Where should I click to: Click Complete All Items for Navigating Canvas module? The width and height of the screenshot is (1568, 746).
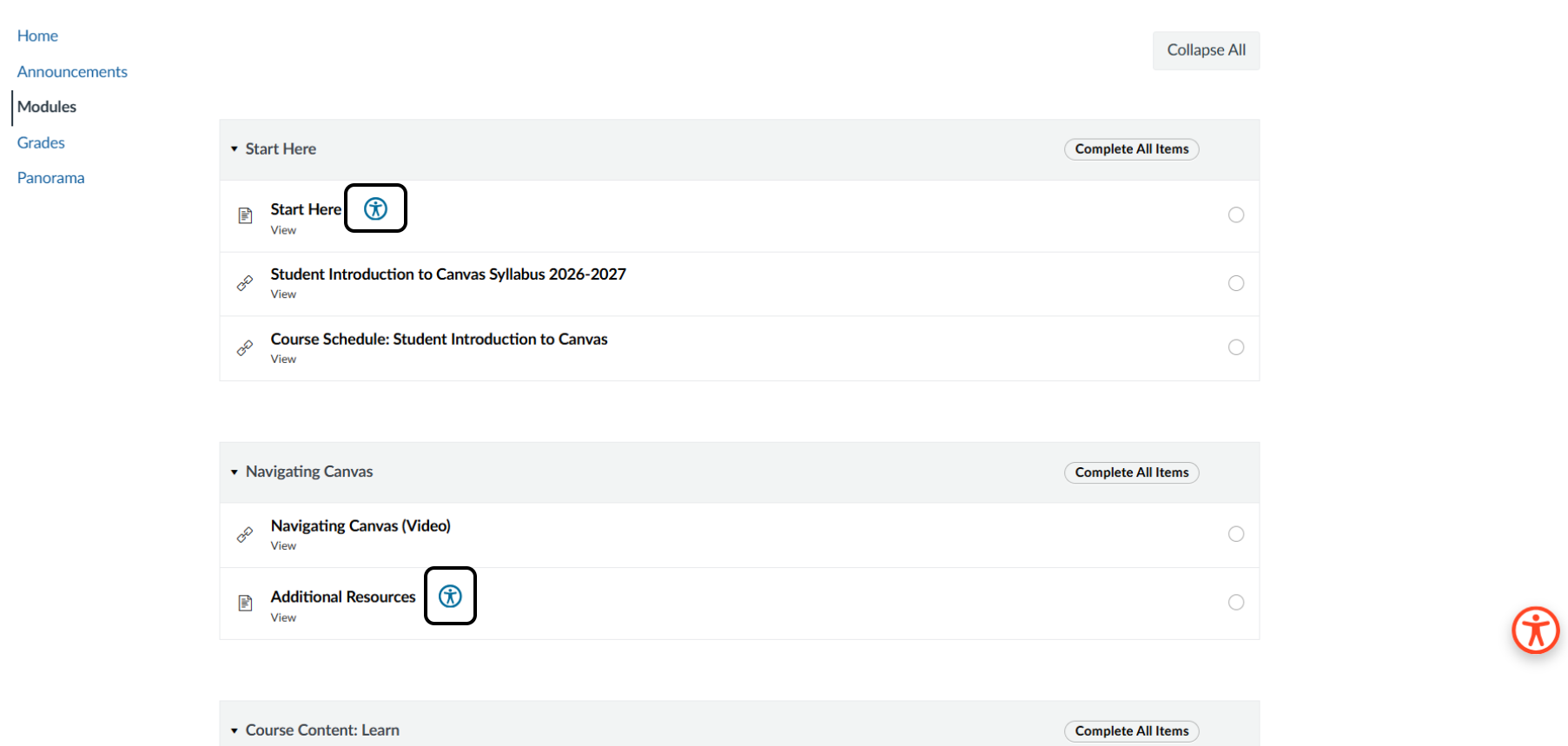pyautogui.click(x=1132, y=472)
